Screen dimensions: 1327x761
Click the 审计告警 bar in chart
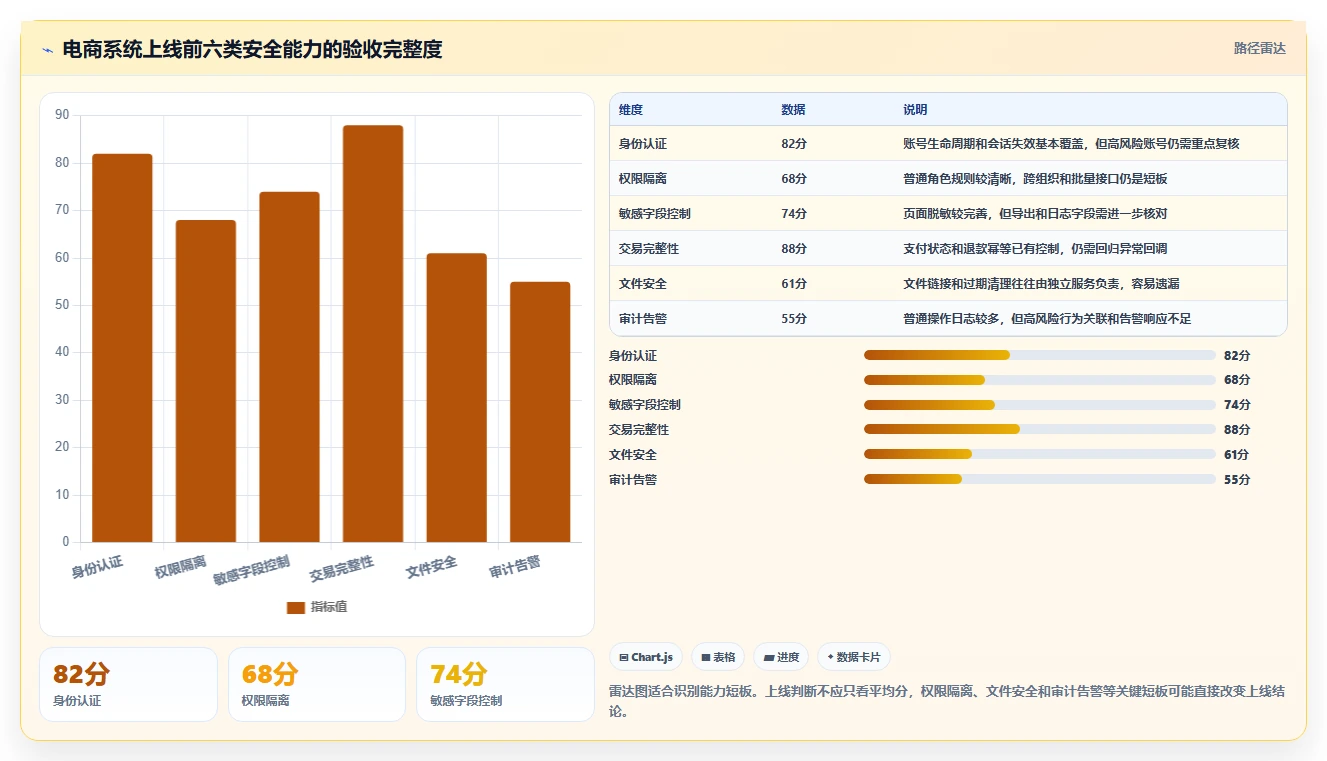[x=540, y=412]
